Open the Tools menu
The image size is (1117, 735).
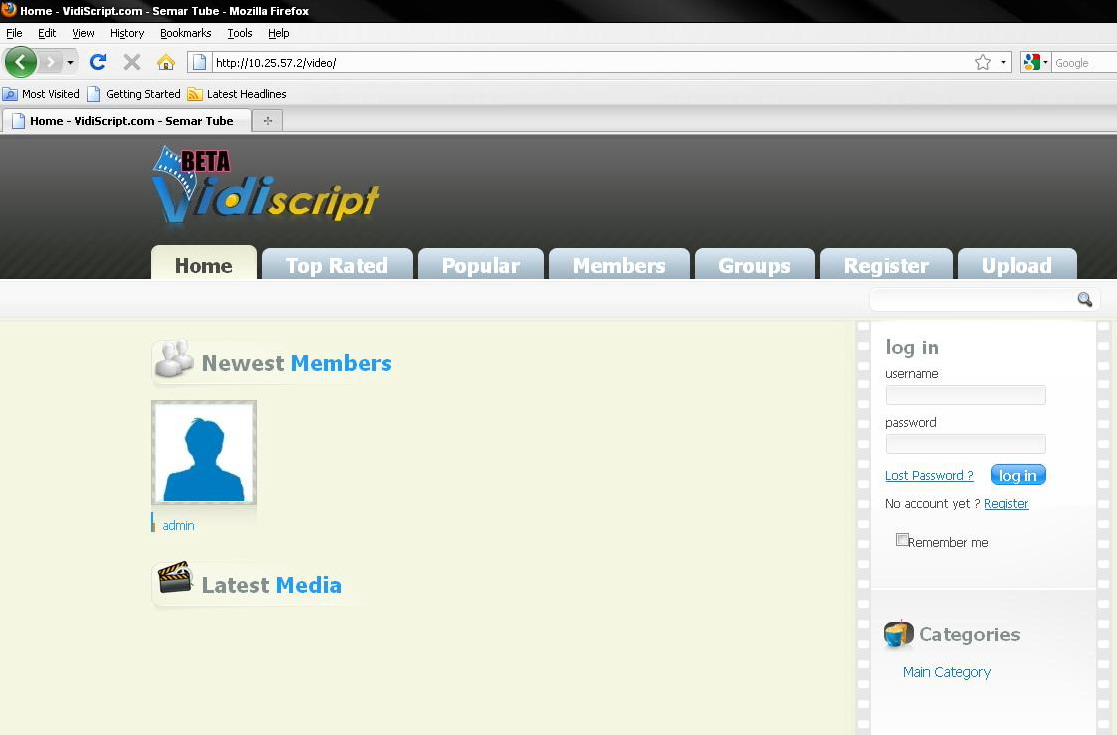(x=240, y=33)
